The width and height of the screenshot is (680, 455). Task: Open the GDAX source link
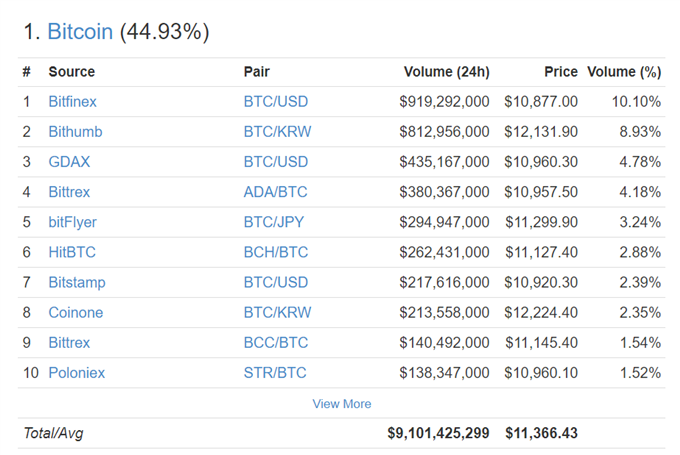69,162
